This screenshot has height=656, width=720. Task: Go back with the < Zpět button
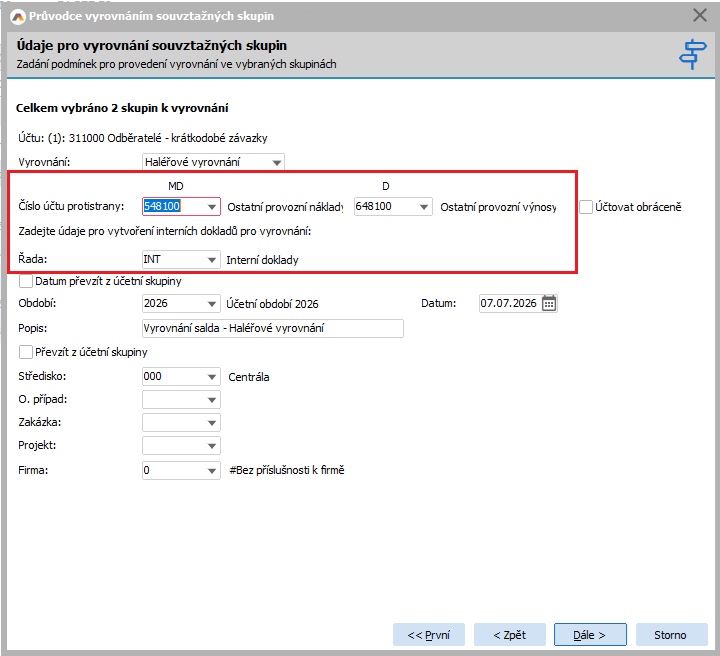pyautogui.click(x=510, y=635)
